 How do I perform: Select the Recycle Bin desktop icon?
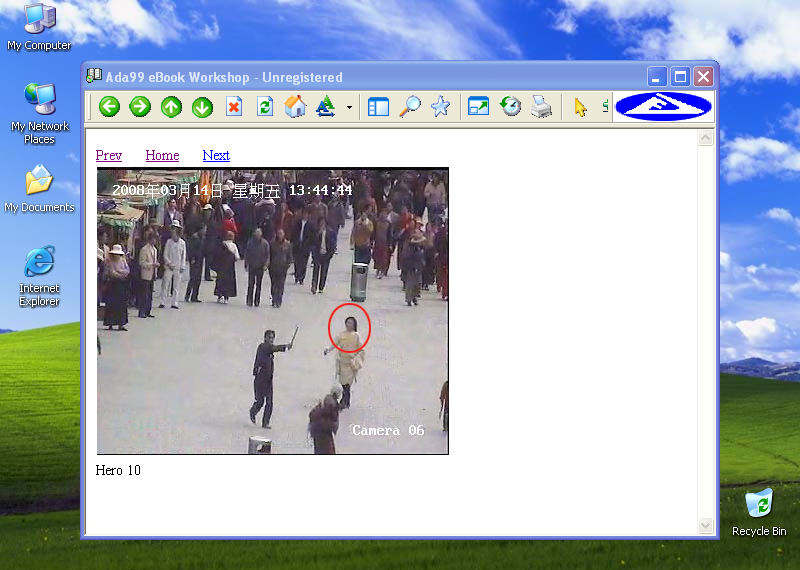[759, 512]
